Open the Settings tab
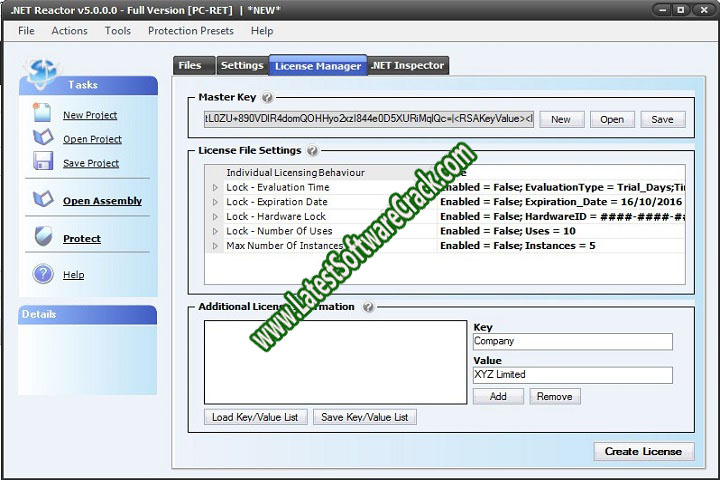Viewport: 720px width, 480px height. (242, 66)
